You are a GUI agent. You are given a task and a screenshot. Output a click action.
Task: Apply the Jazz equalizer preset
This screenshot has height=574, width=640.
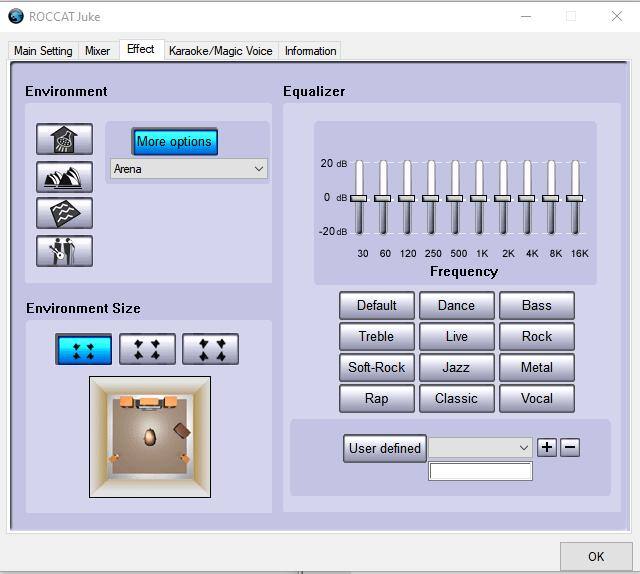click(456, 367)
